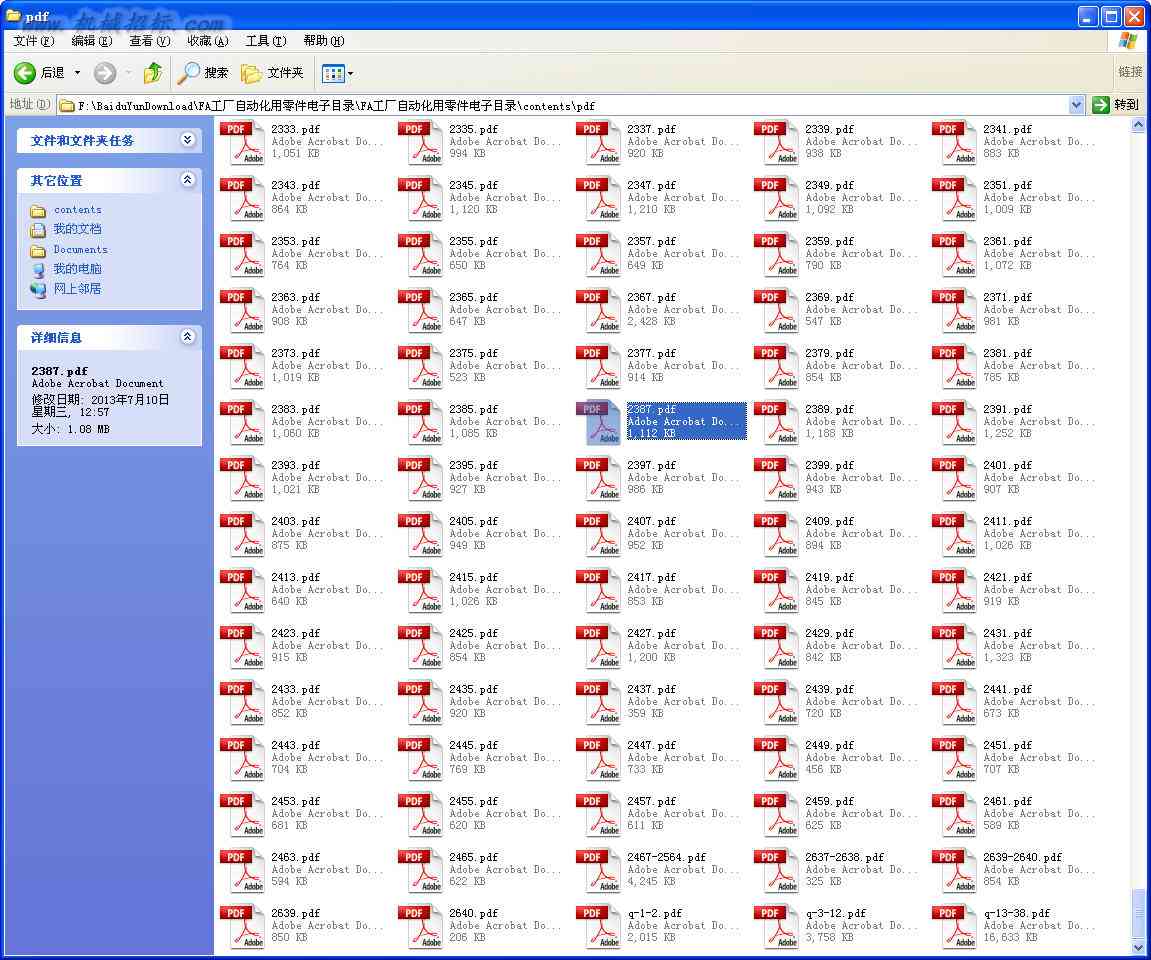Open the address bar dropdown arrow
The height and width of the screenshot is (960, 1151).
[x=1076, y=105]
